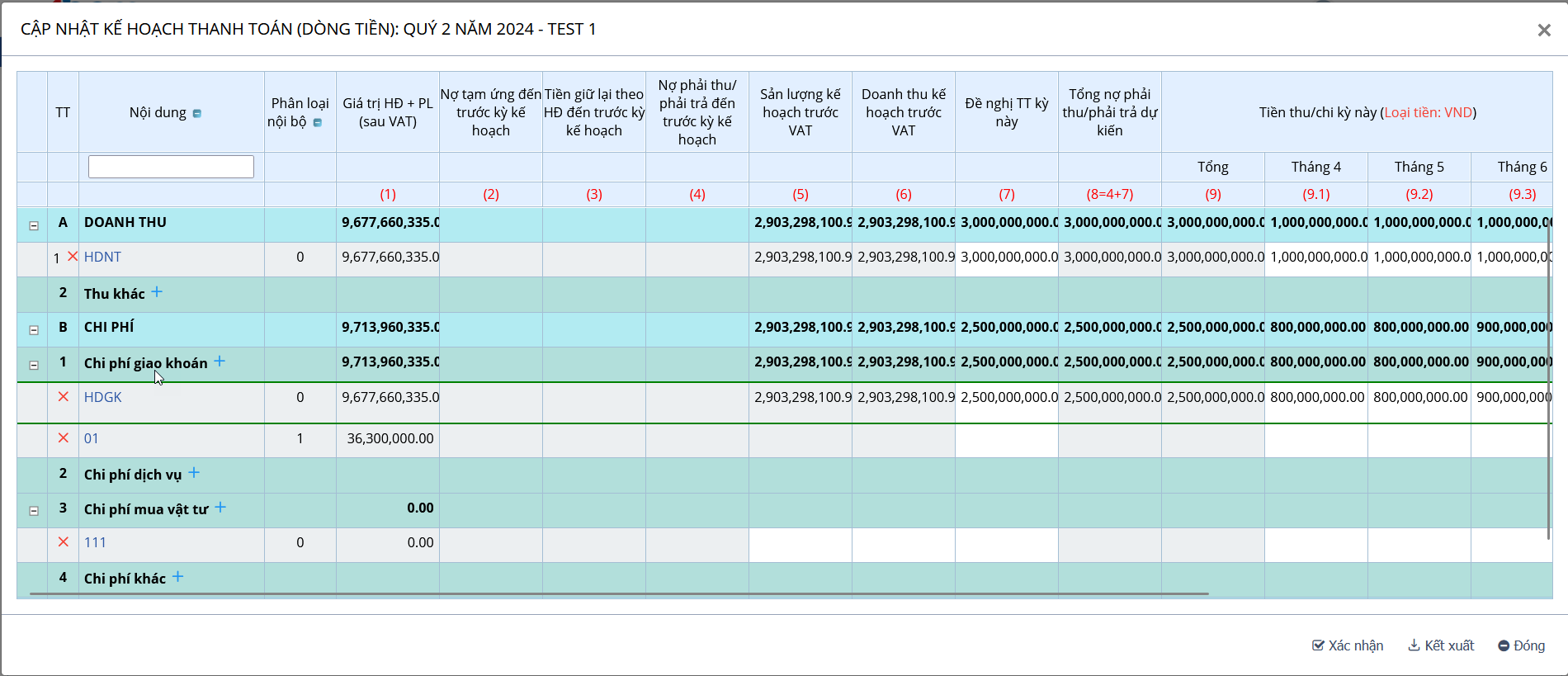Add new entry to Chi phí giao khoán
1568x676 pixels.
(x=220, y=362)
